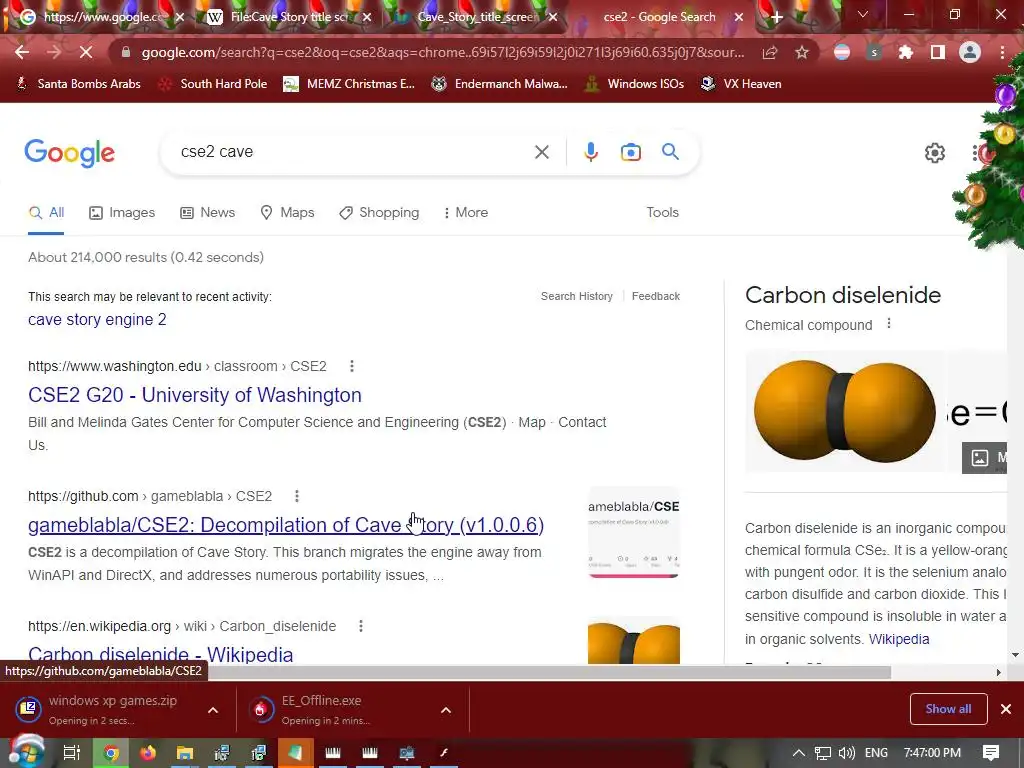Open the South Hard Pole bookmark
Screen dimensions: 1024x768
[x=213, y=84]
